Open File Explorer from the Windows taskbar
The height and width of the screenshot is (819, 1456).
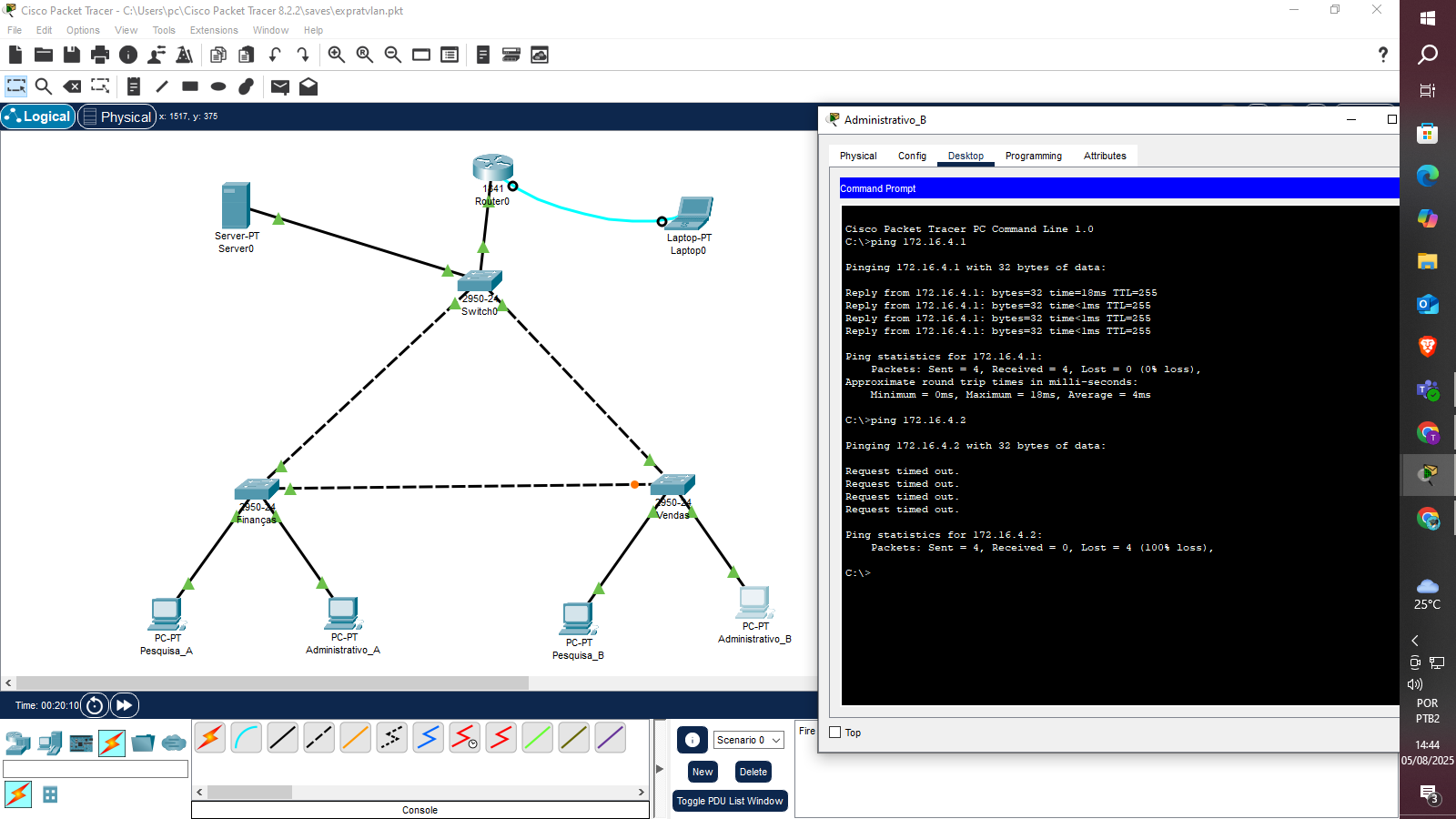pos(1427,261)
